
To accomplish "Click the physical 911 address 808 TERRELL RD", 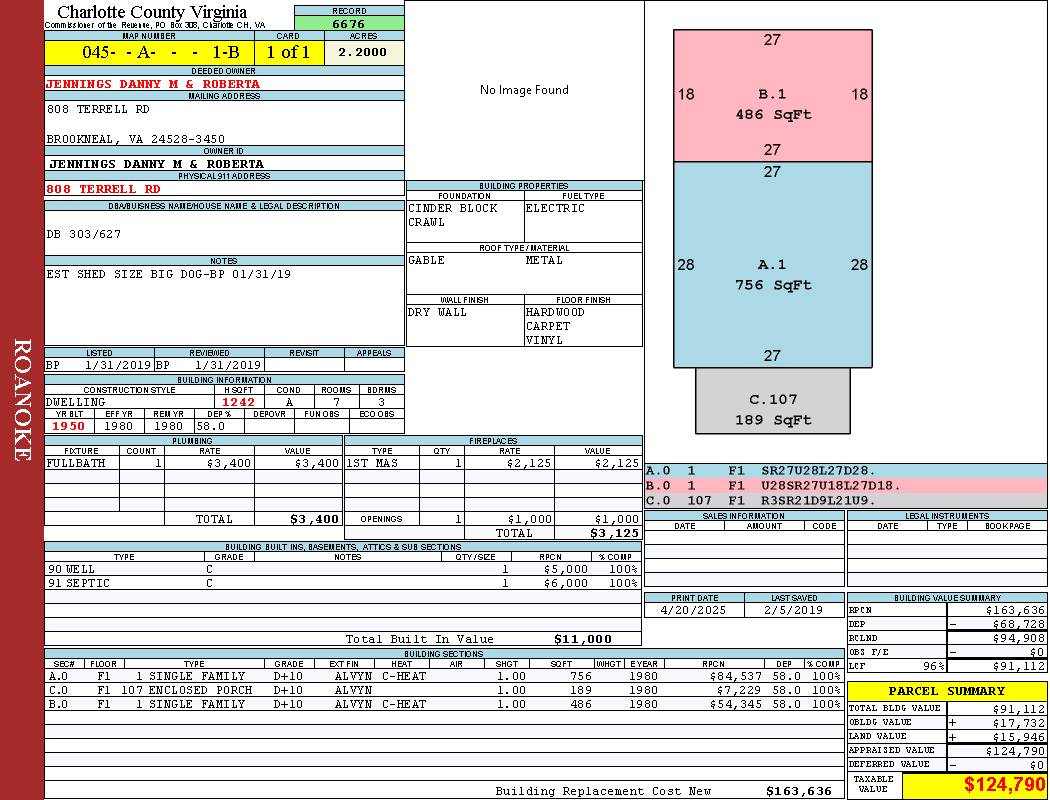I will click(x=103, y=189).
